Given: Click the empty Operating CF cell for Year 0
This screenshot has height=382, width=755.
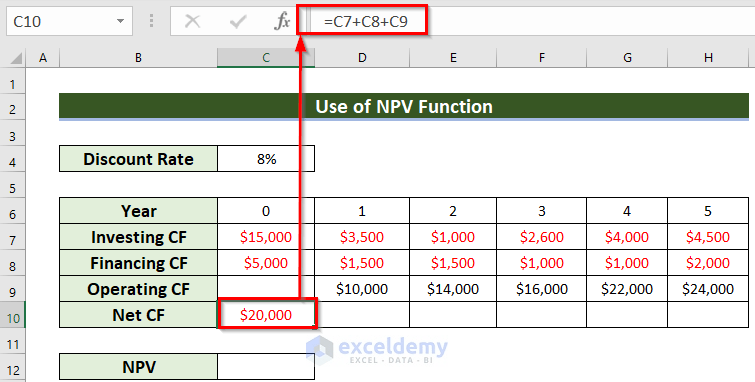Looking at the screenshot, I should coord(266,289).
